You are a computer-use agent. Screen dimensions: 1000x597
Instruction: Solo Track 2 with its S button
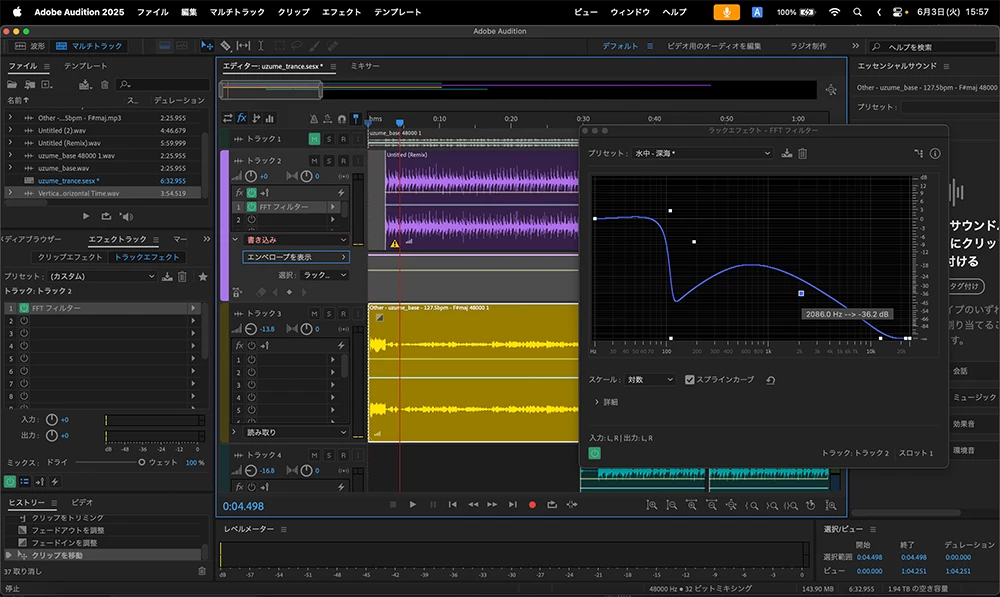click(x=329, y=161)
